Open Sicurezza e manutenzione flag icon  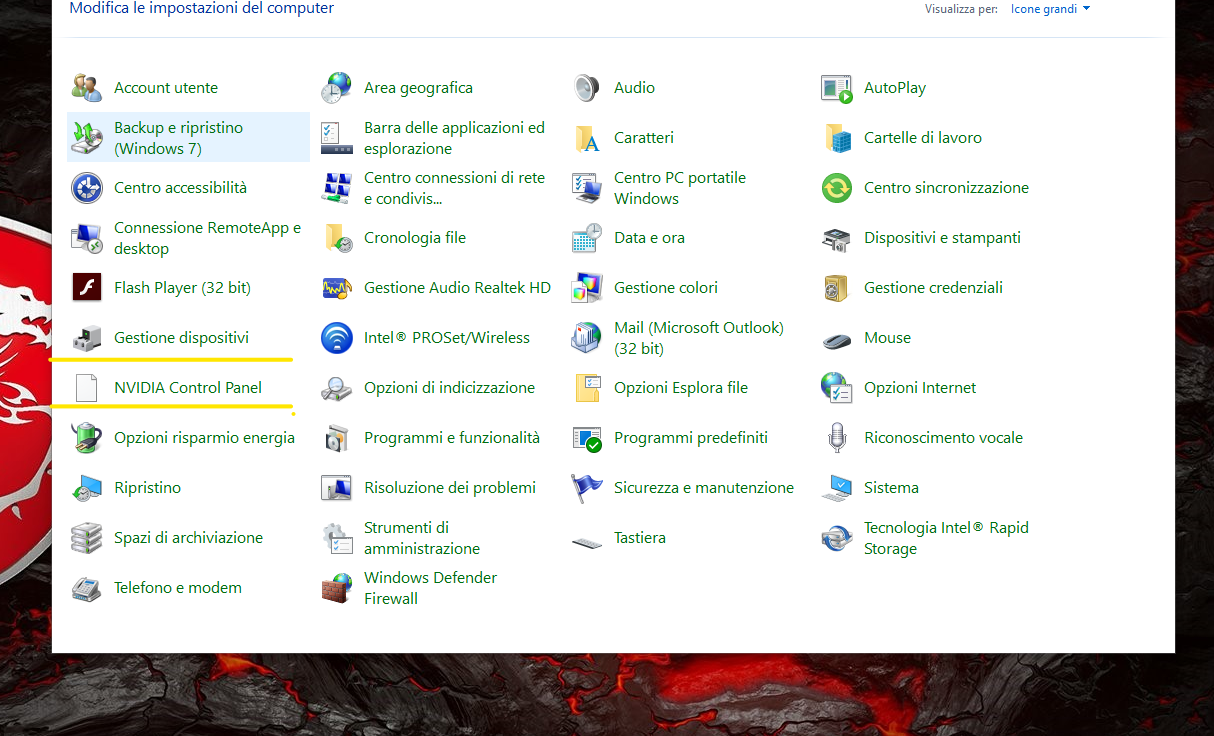click(587, 488)
